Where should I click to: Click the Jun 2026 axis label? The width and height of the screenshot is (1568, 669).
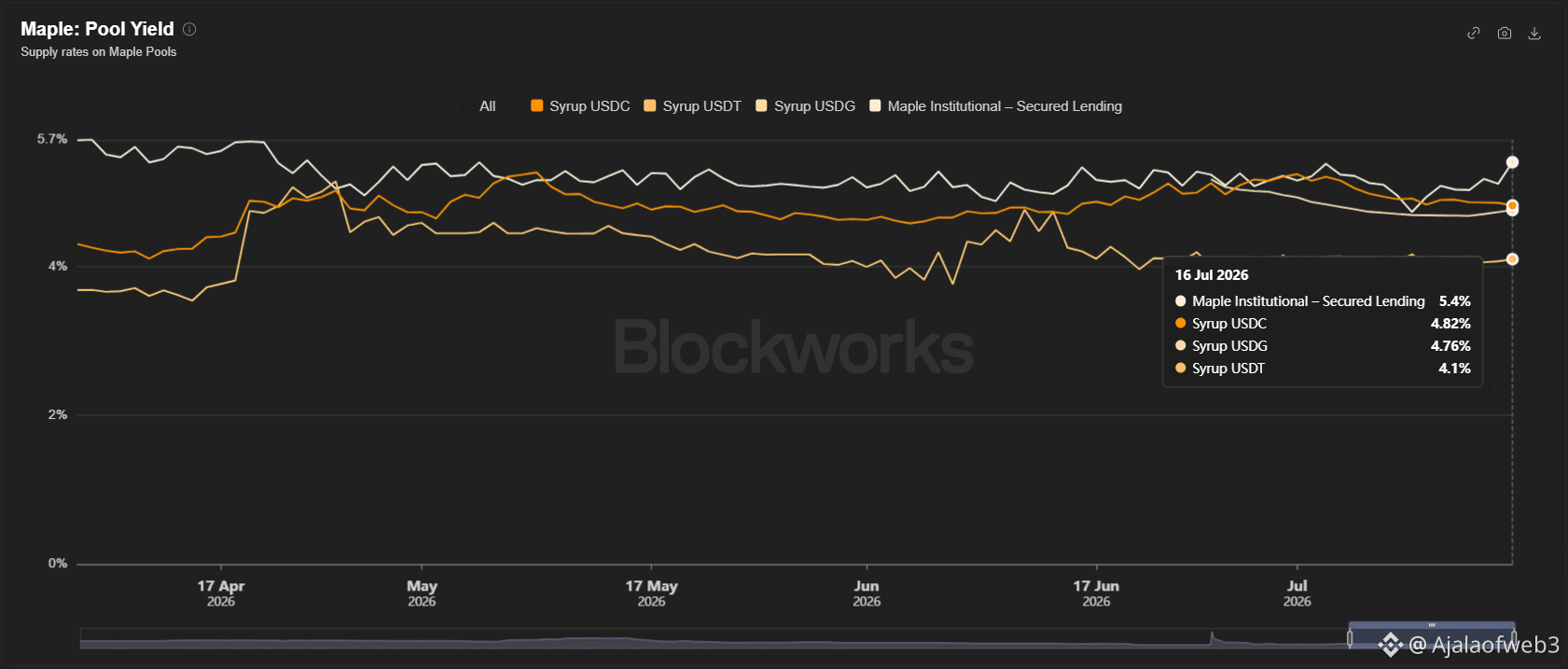(867, 593)
